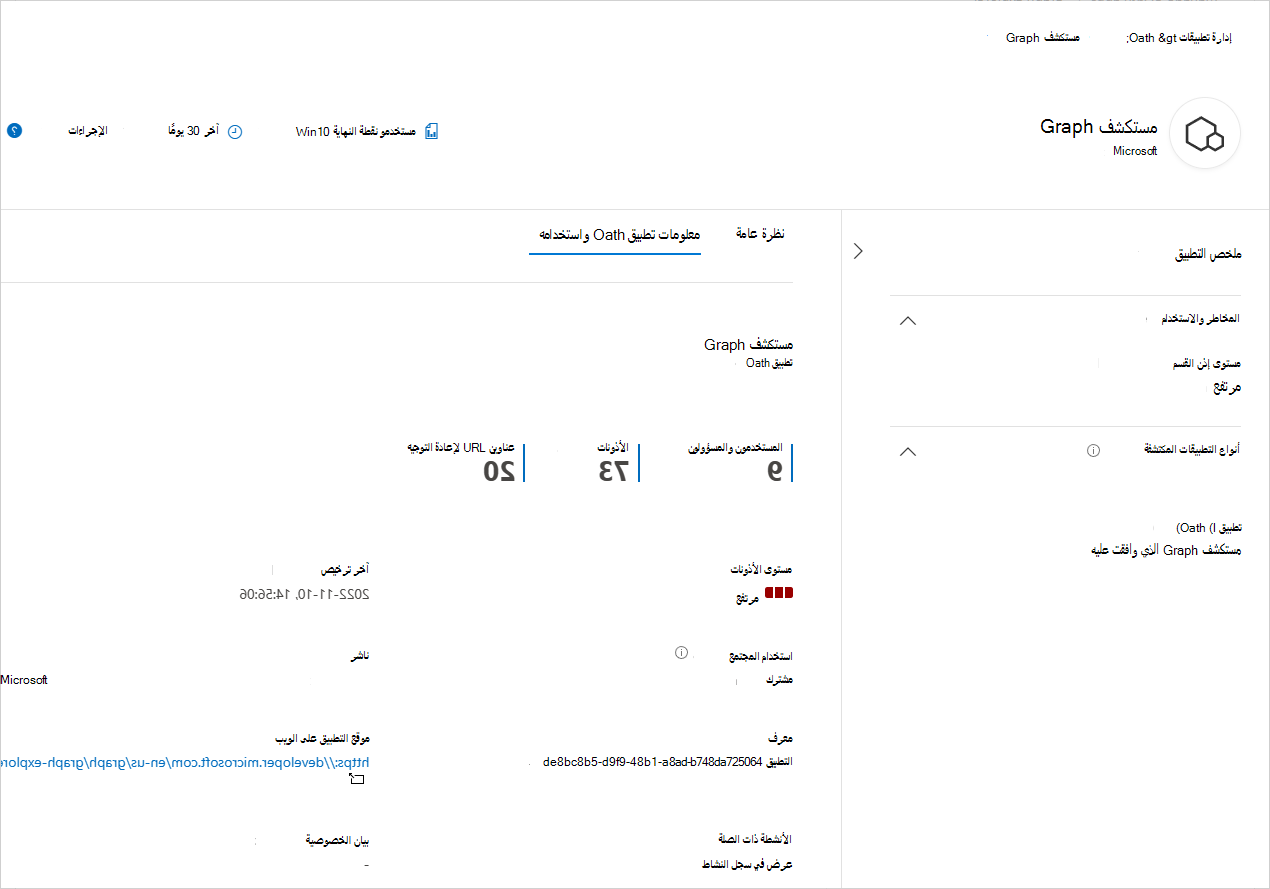Click the Win10 endpoint users report icon
The image size is (1270, 889).
click(x=432, y=130)
